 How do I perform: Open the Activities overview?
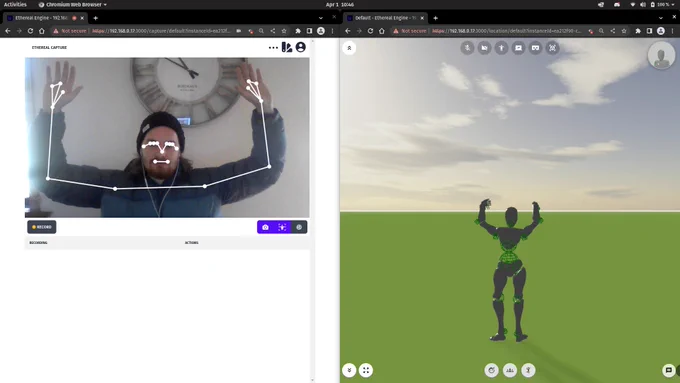(x=15, y=4)
